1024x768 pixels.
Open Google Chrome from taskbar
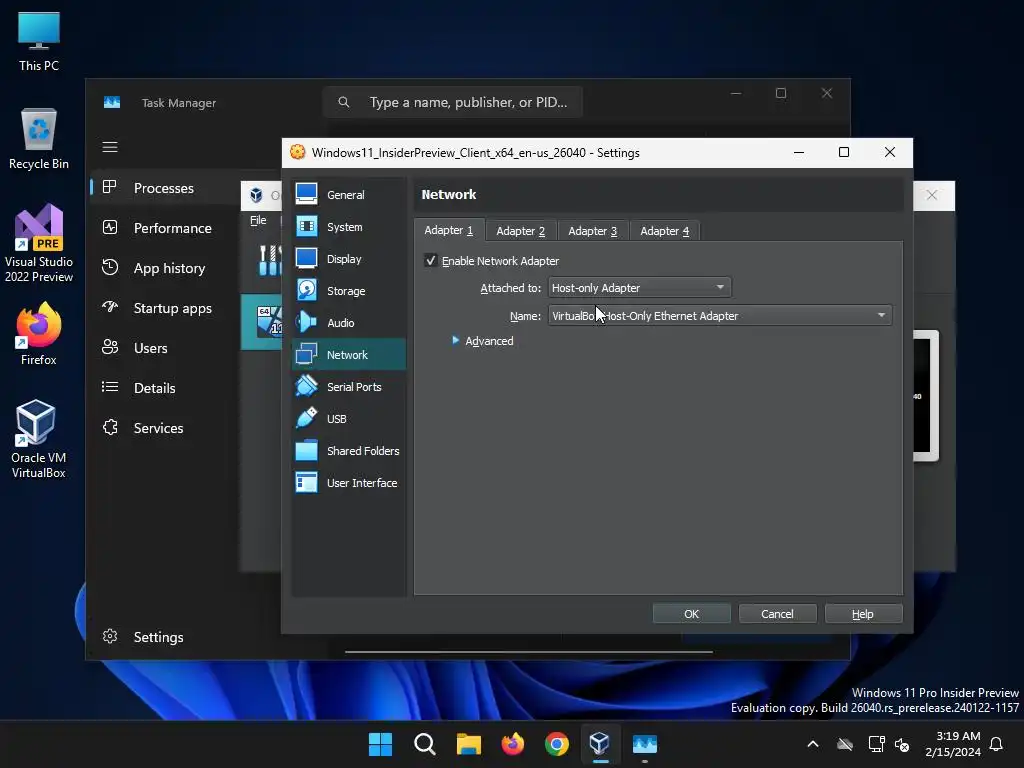point(556,744)
